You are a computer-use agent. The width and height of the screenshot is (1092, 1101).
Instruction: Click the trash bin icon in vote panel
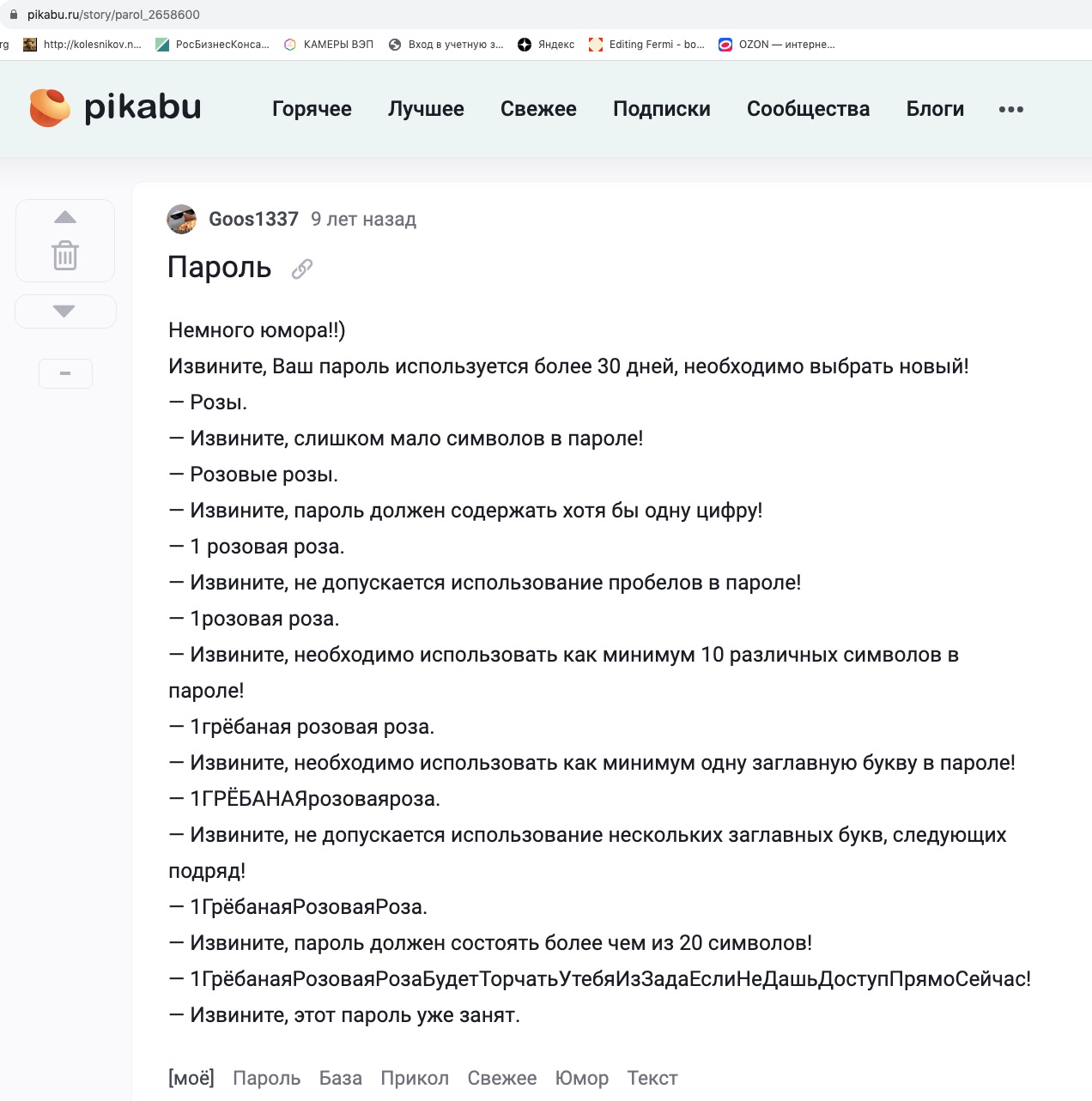click(x=65, y=255)
